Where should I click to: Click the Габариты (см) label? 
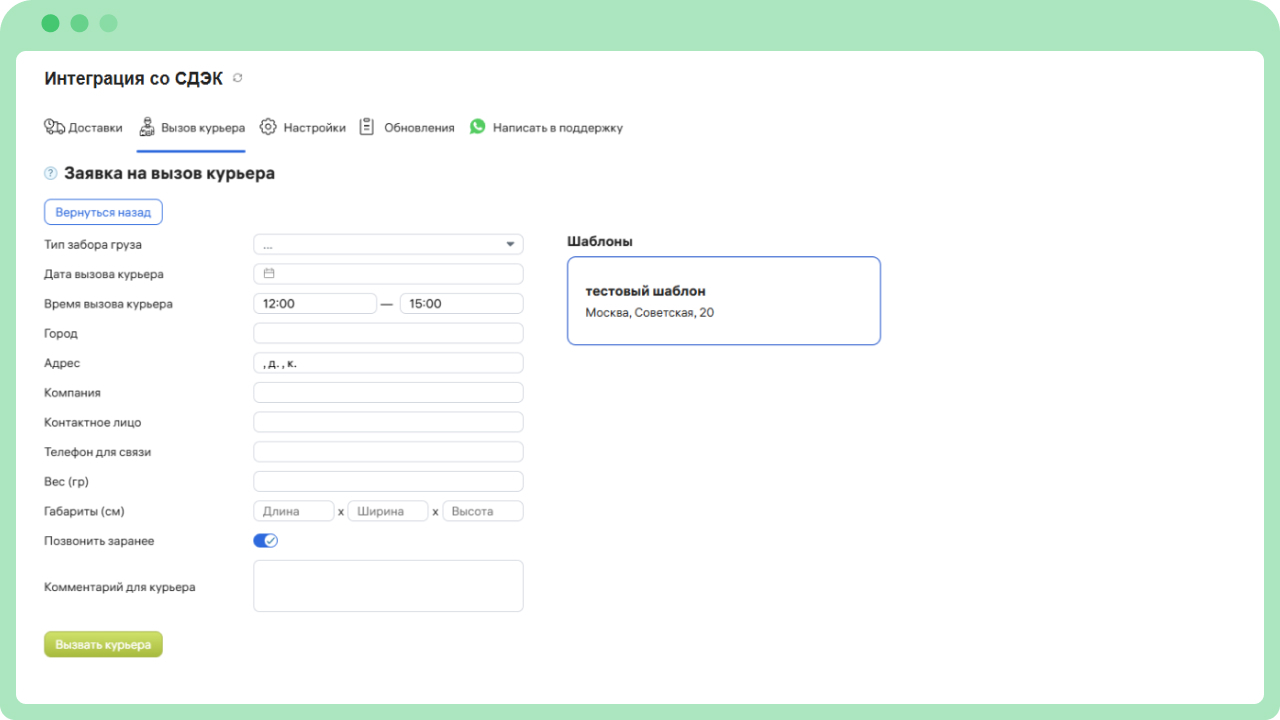click(84, 511)
